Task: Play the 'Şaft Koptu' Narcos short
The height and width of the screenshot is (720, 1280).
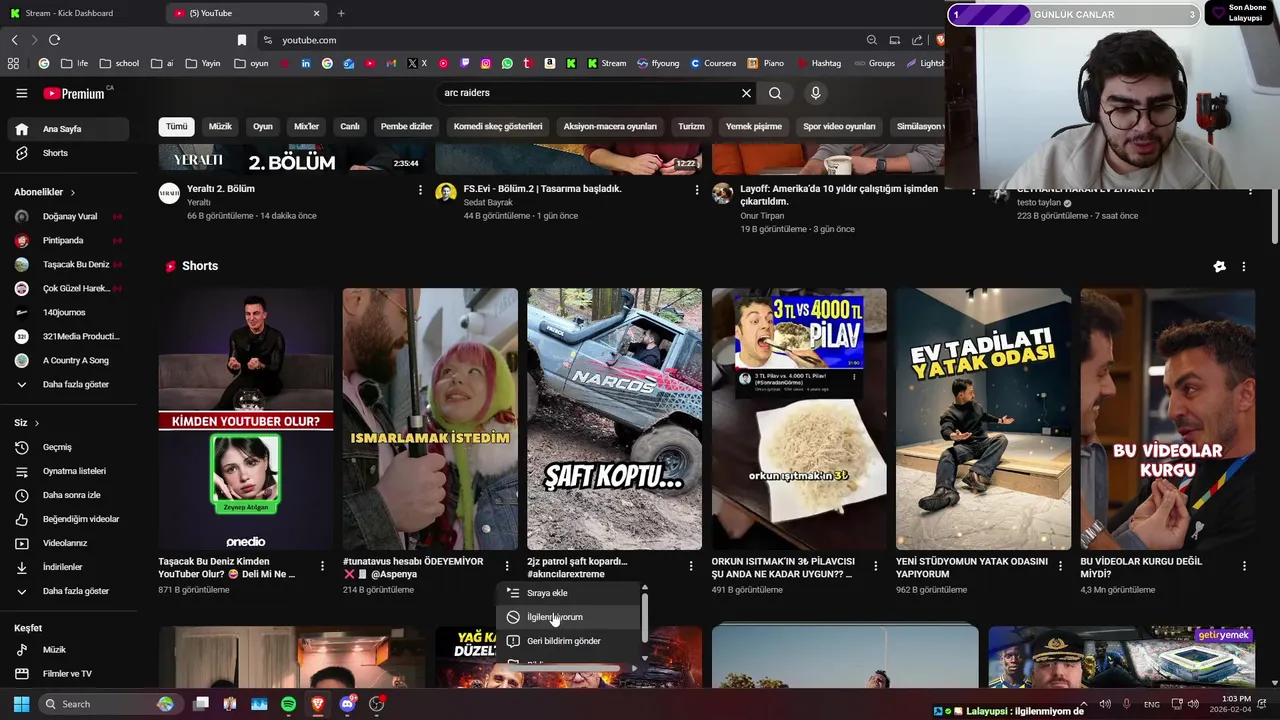Action: [x=614, y=419]
